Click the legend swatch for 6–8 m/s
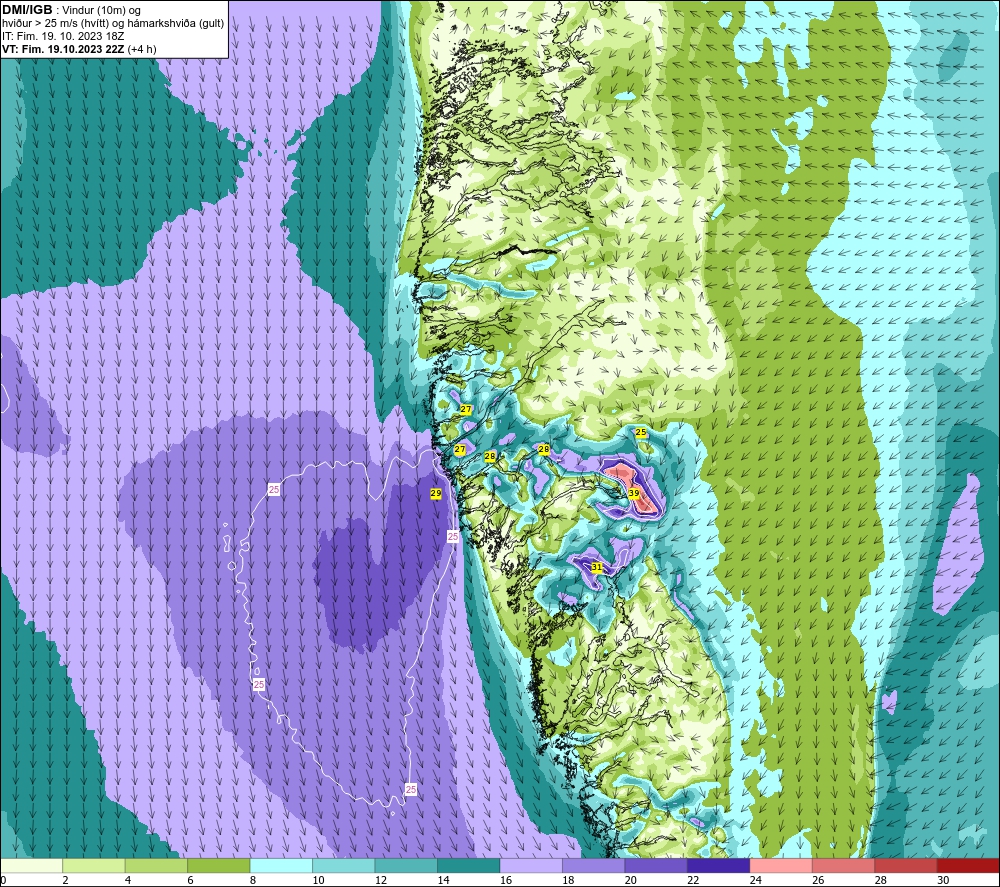This screenshot has width=1000, height=887. (219, 866)
